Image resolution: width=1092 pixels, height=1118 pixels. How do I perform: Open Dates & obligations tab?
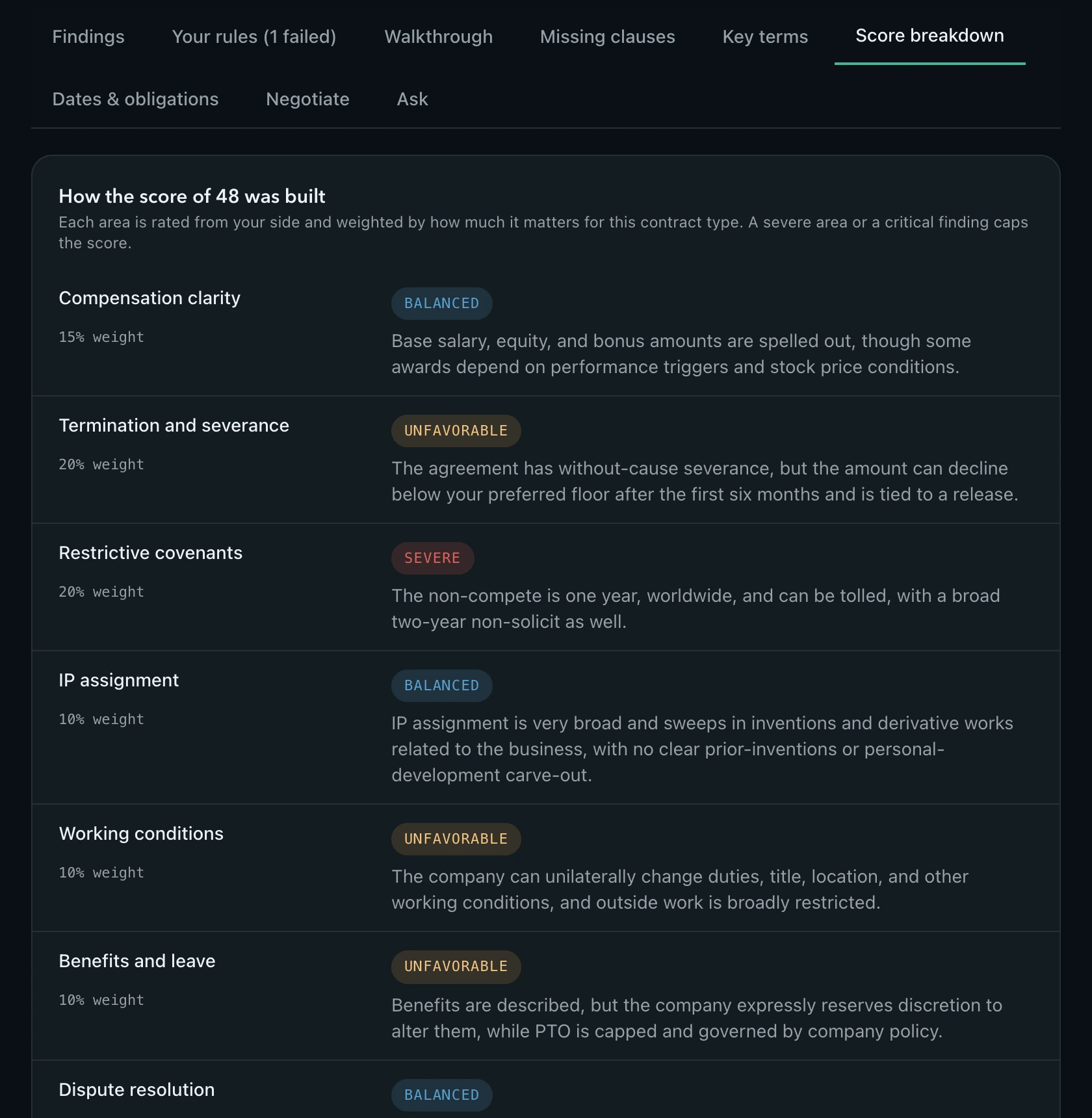[135, 99]
